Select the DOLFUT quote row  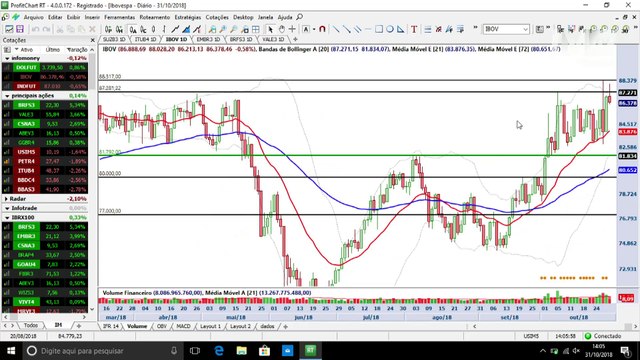coord(45,67)
